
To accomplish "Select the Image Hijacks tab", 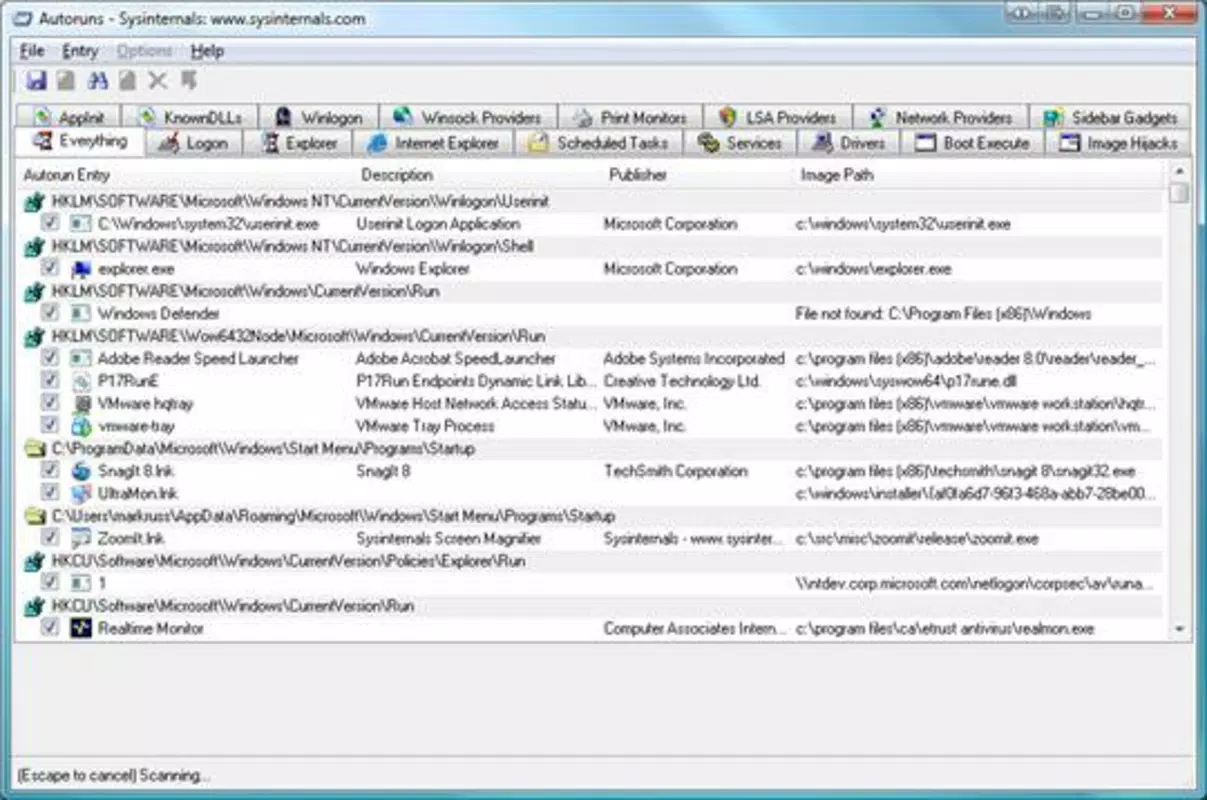I will point(1119,143).
